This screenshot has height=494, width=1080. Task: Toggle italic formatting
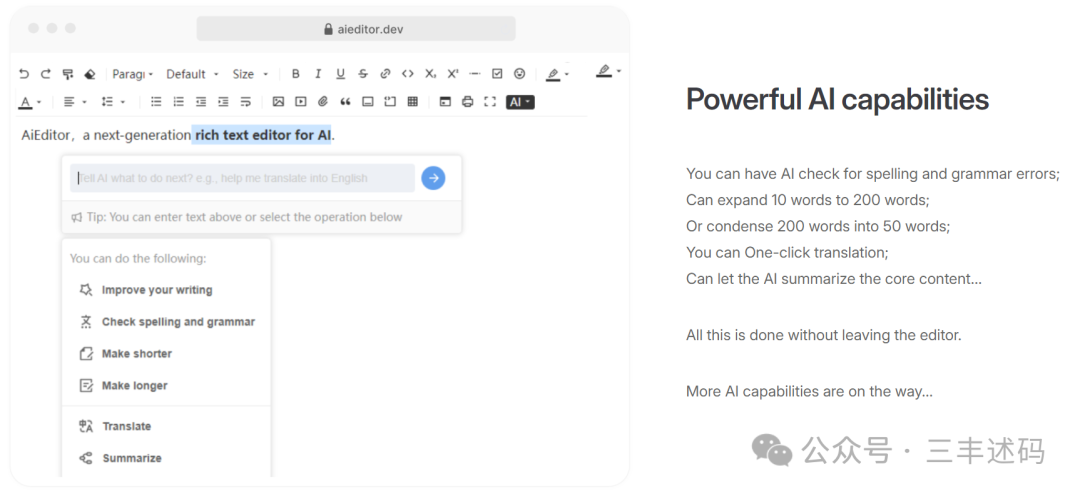[318, 74]
